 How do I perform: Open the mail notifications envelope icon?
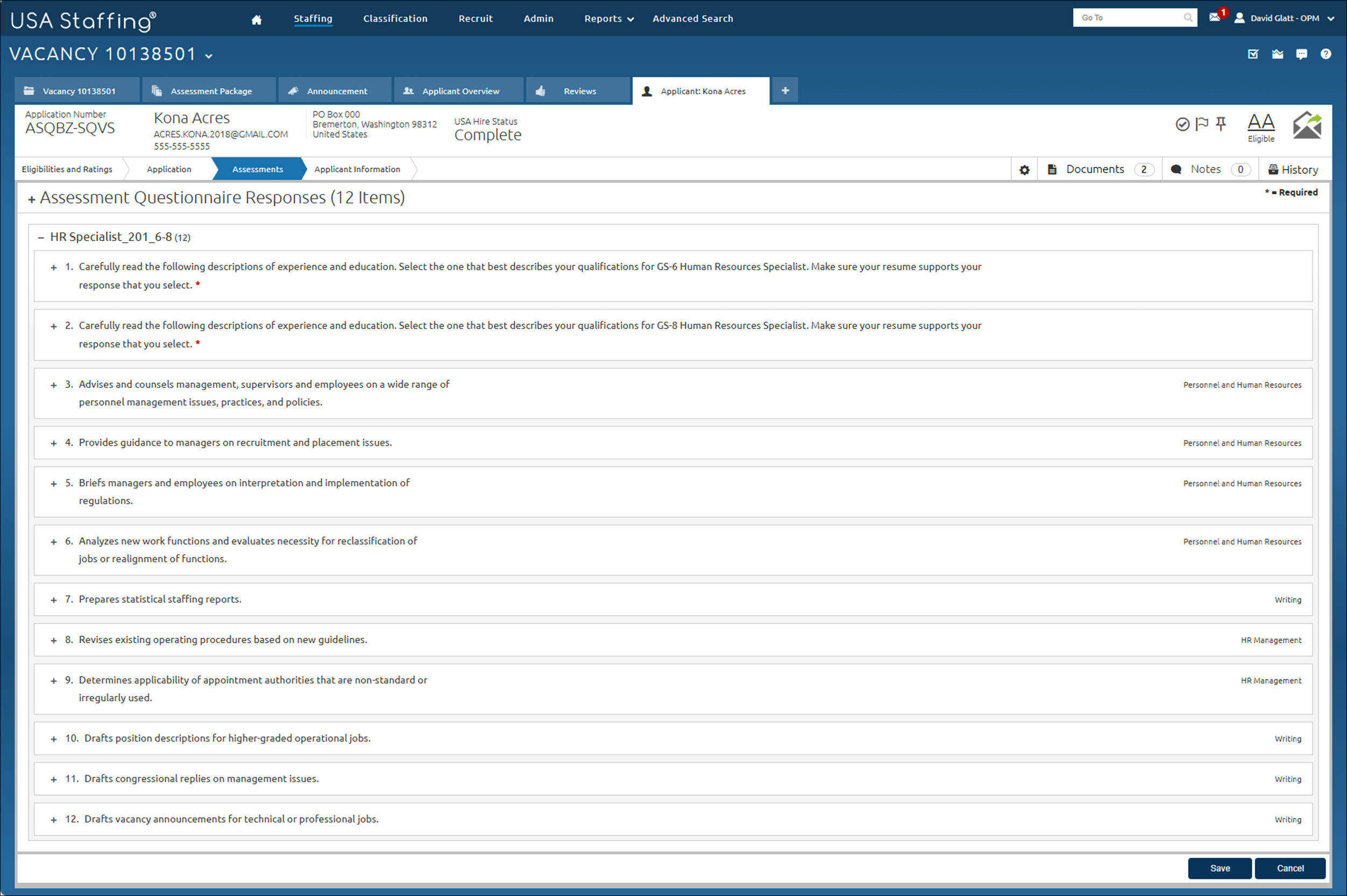[1215, 18]
